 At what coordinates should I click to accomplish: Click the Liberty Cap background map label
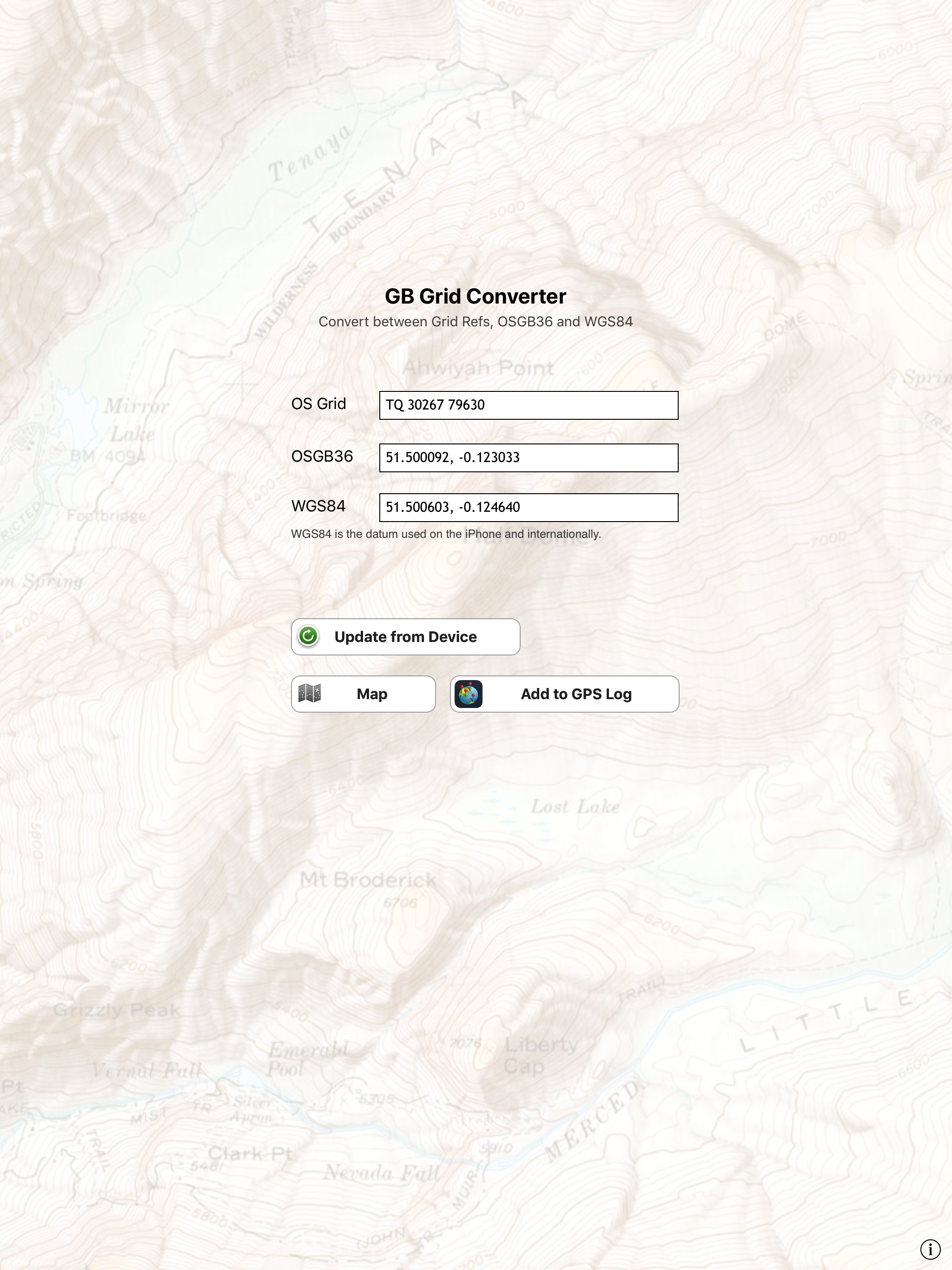pyautogui.click(x=540, y=1055)
